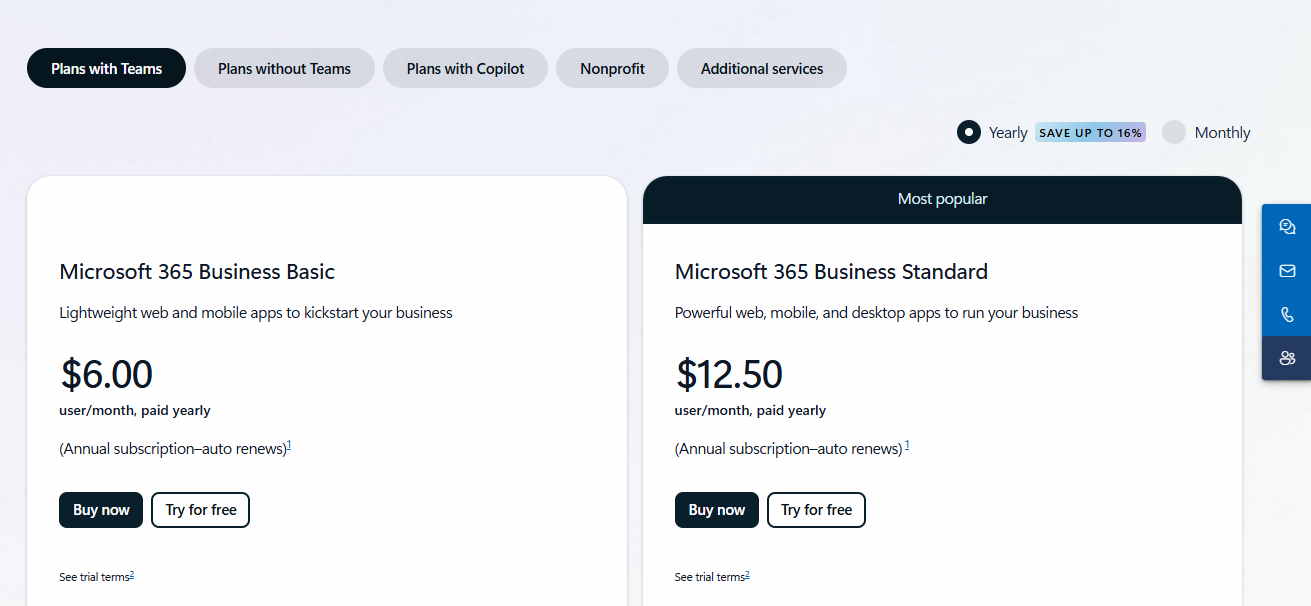
Task: Click the Microsoft 365 Business Standard heading
Action: (831, 271)
